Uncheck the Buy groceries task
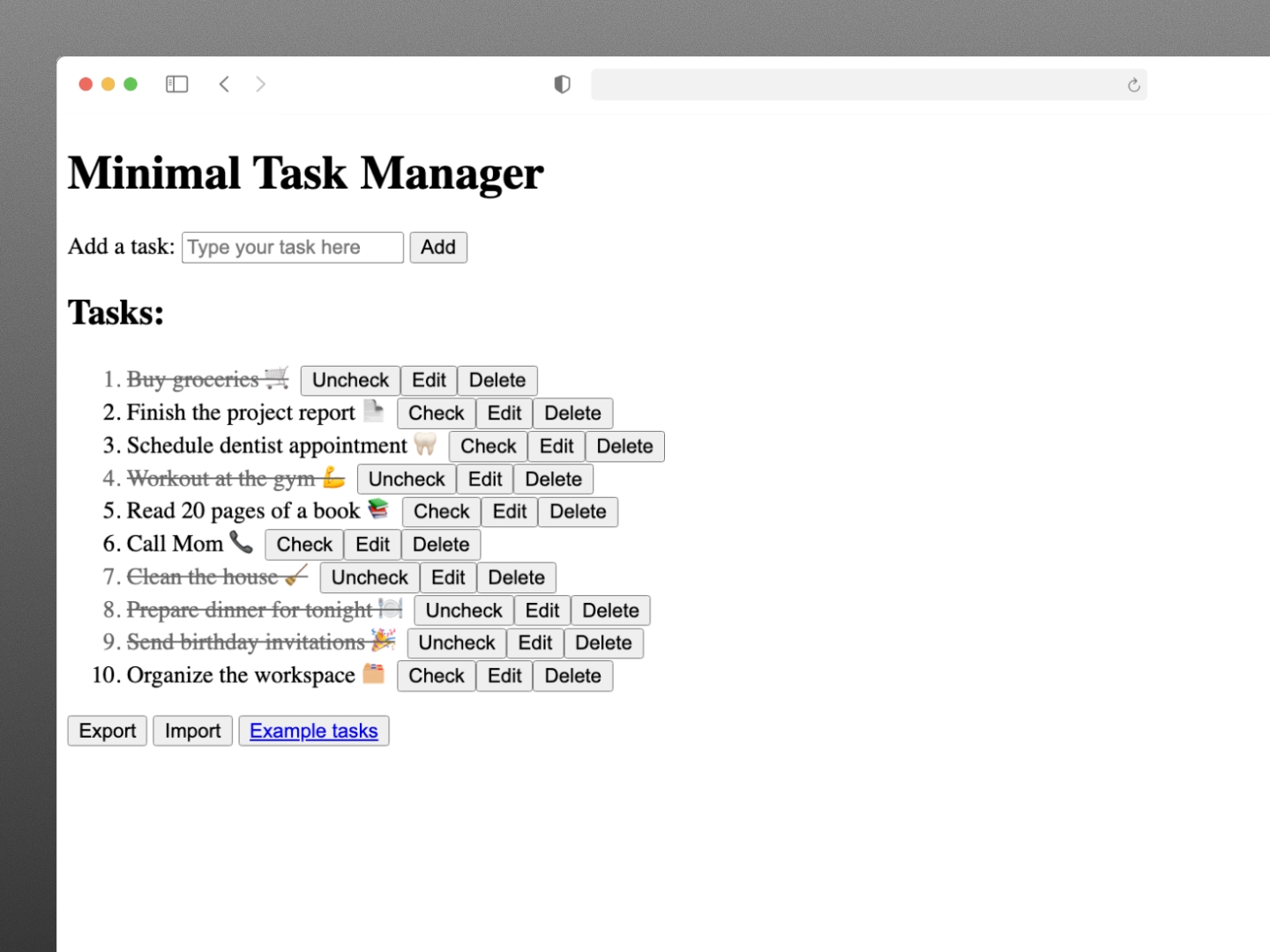This screenshot has width=1270, height=952. click(349, 380)
